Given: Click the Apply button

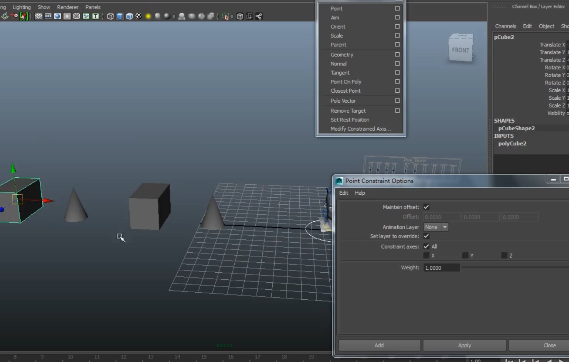Looking at the screenshot, I should pos(464,345).
